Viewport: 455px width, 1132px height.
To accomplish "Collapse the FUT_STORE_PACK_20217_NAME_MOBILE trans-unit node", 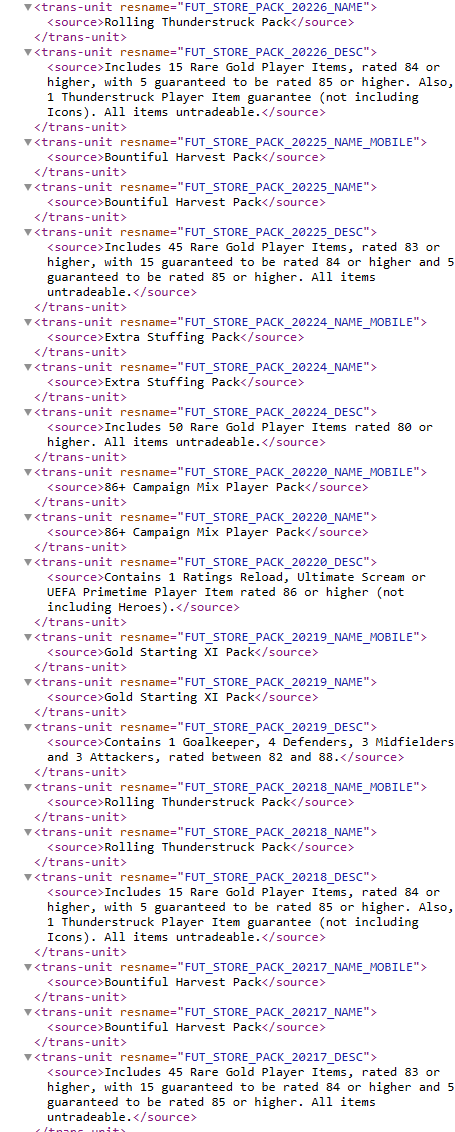I will click(28, 967).
